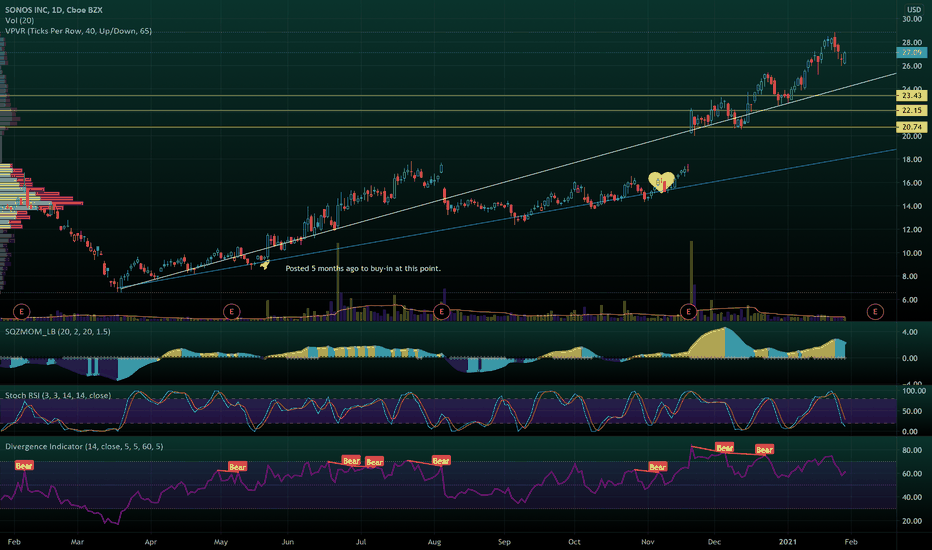Click the 4.00 value on the SQZMOM scale
932x550 pixels.
[910, 332]
